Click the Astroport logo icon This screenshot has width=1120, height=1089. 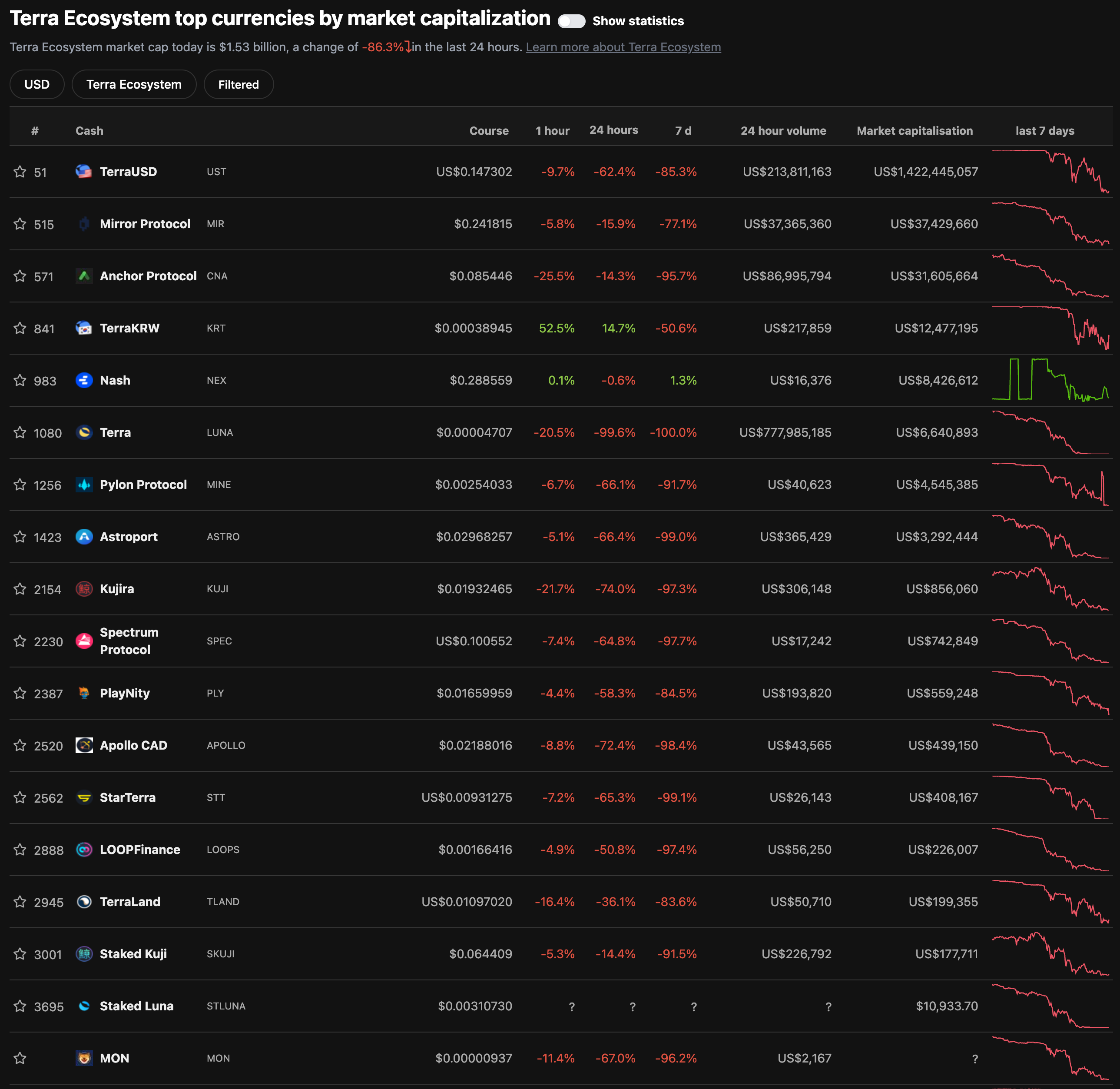(x=84, y=537)
